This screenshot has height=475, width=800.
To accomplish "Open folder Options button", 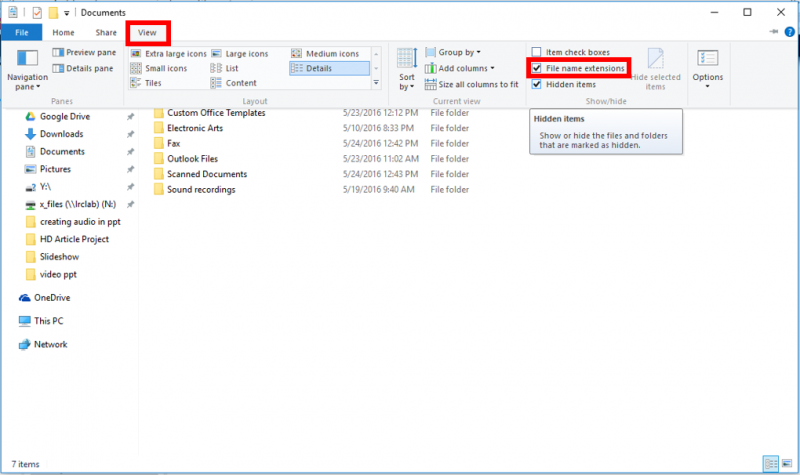I will click(707, 68).
